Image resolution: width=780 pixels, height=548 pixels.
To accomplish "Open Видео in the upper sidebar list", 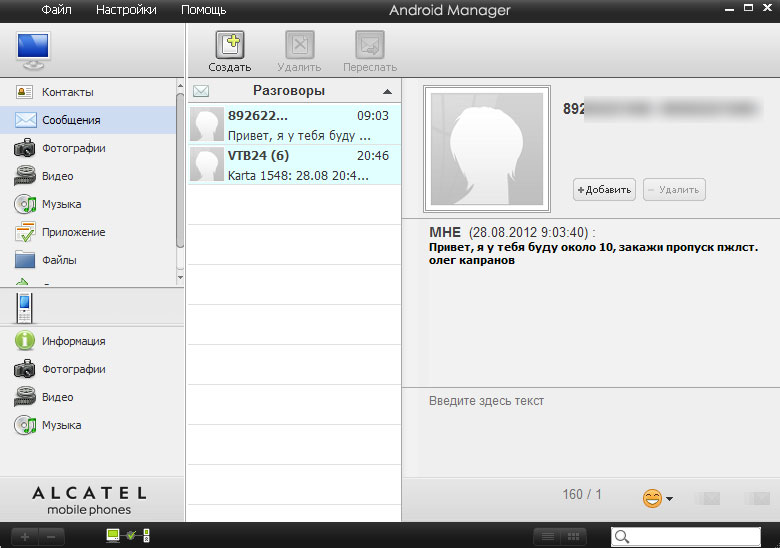I will (57, 176).
